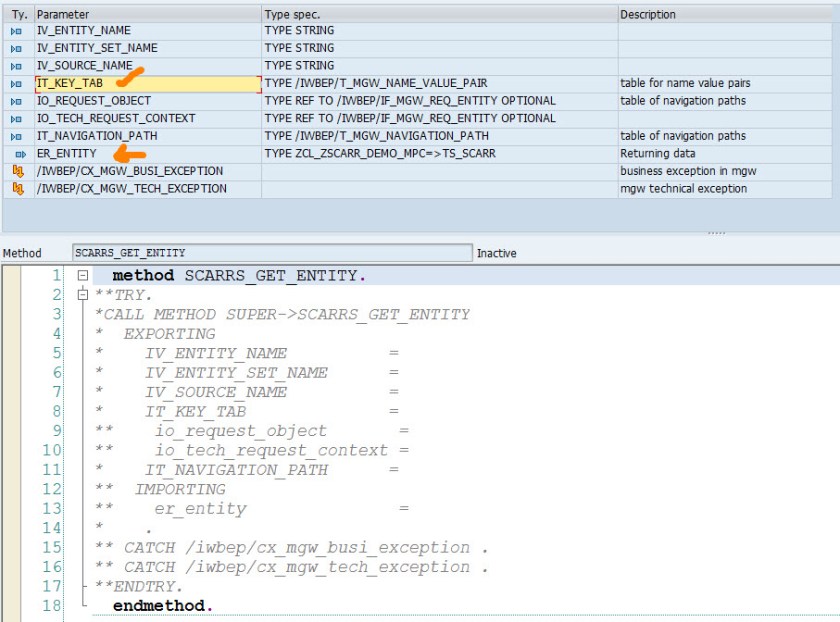The image size is (840, 622).
Task: Click the exception icon for CX_MGW_TECH_EXCEPTION
Action: click(x=18, y=189)
